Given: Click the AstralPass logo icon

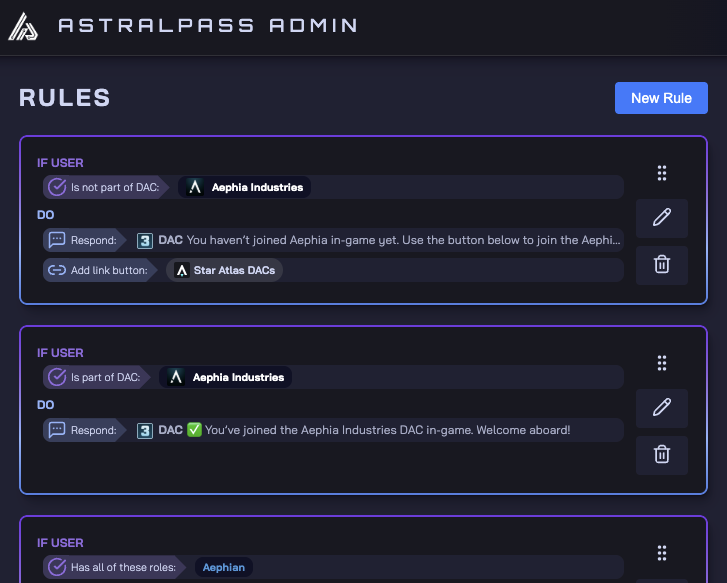Looking at the screenshot, I should pos(23,26).
